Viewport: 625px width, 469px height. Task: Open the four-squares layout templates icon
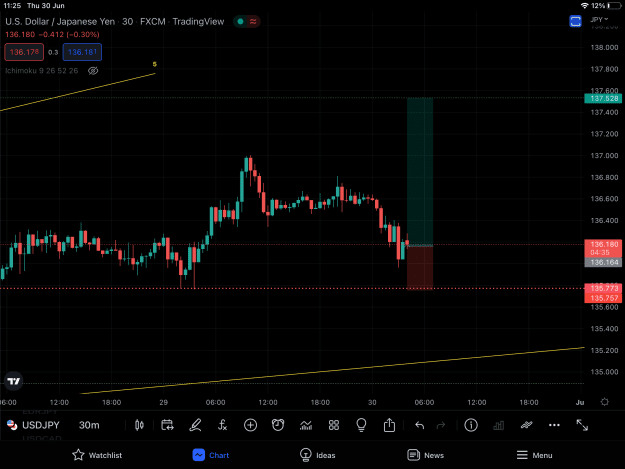pos(334,425)
